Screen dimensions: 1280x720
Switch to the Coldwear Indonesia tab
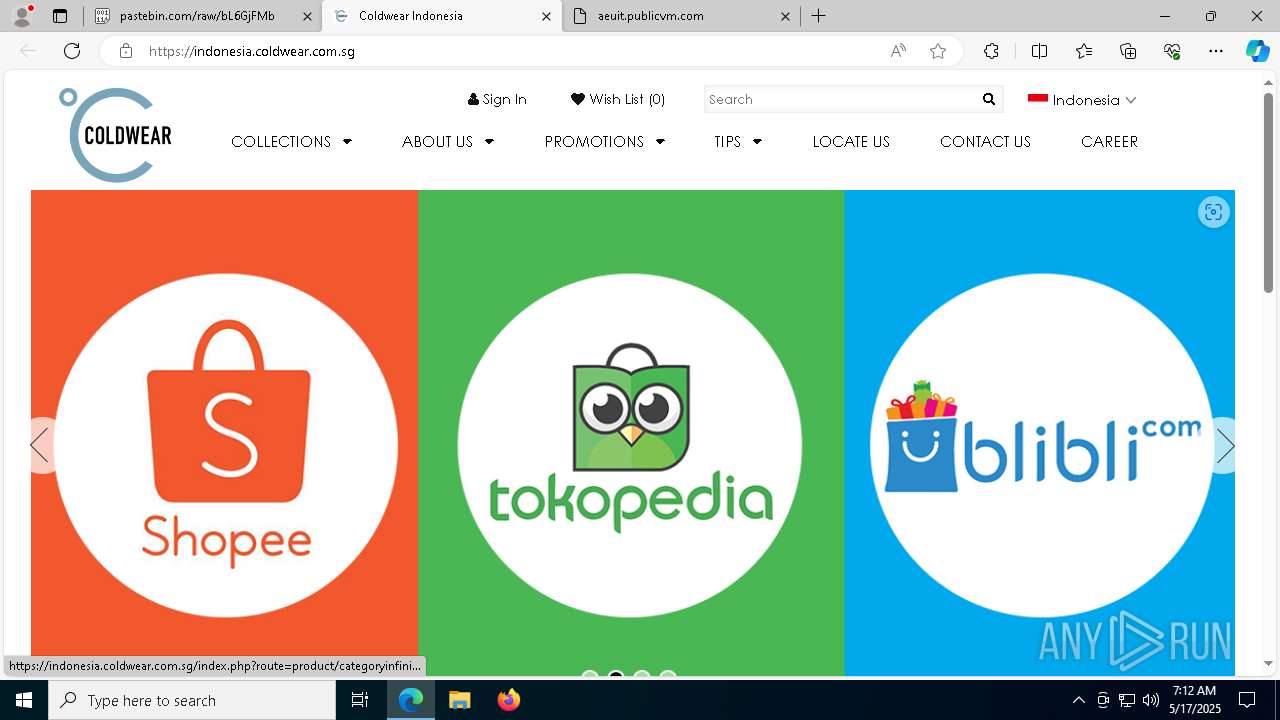440,16
